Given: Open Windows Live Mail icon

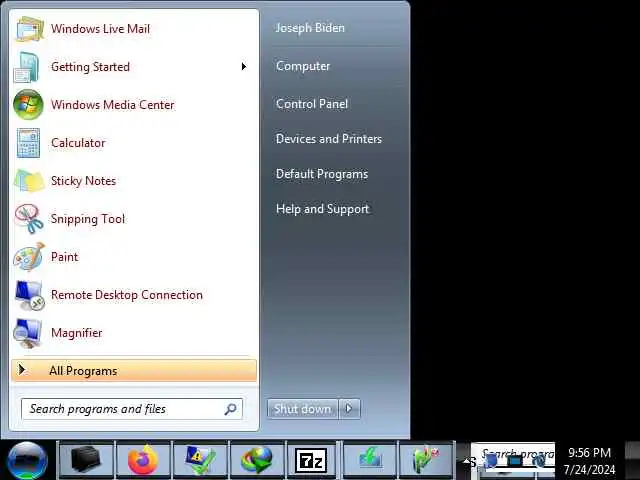Looking at the screenshot, I should click(x=29, y=29).
